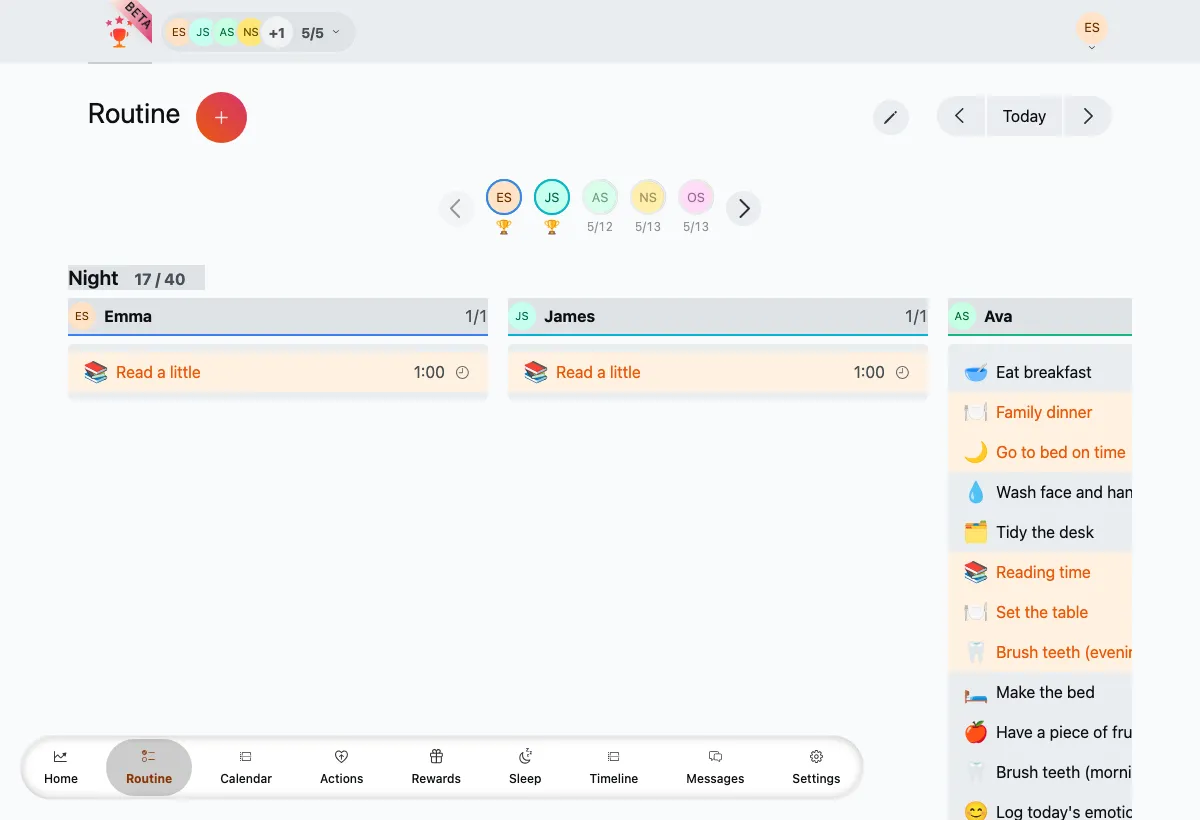This screenshot has width=1200, height=820.
Task: Select Ava's Have a piece of fruit task
Action: pyautogui.click(x=1040, y=732)
